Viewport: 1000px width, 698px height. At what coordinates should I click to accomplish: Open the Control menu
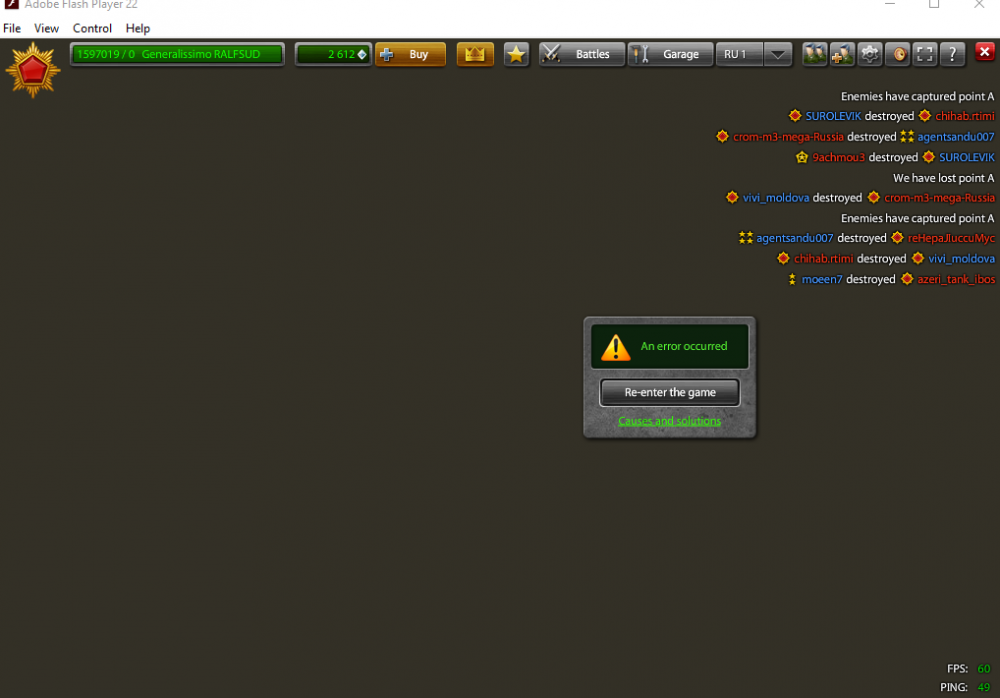point(92,28)
